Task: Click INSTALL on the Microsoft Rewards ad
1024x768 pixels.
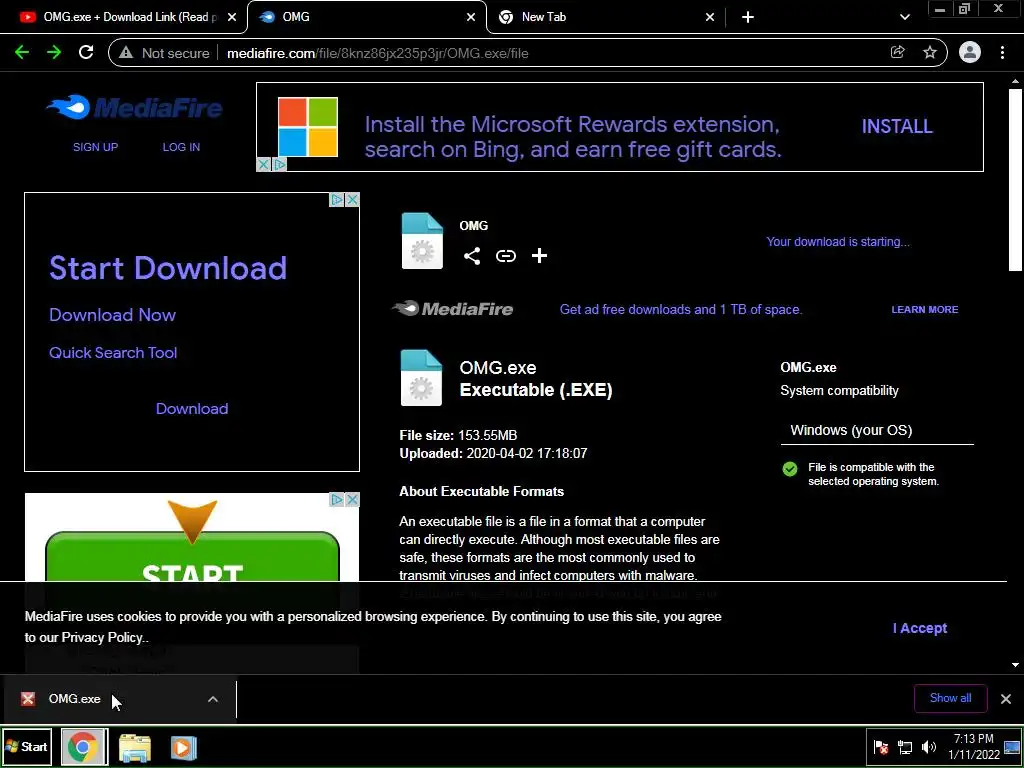Action: tap(897, 127)
